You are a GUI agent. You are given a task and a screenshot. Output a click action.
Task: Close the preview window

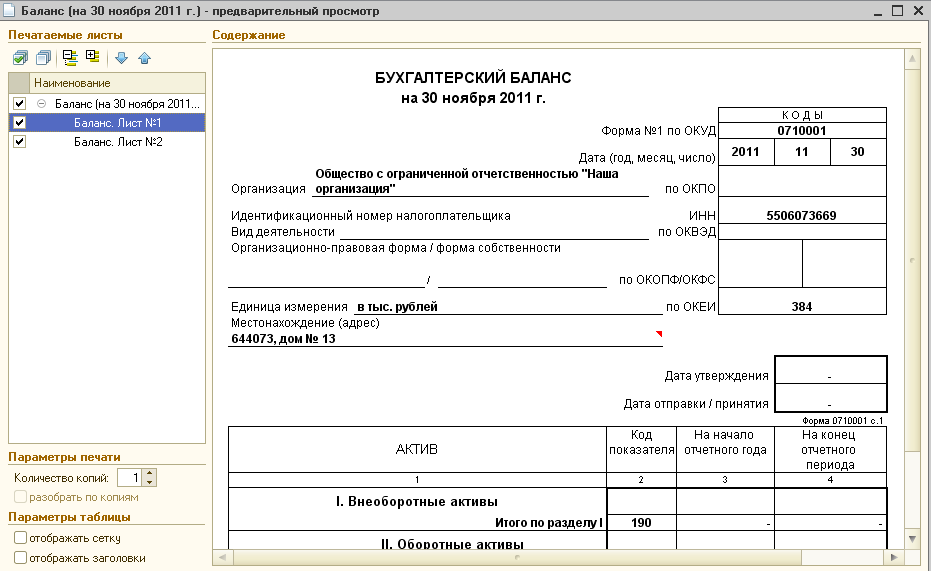click(917, 11)
